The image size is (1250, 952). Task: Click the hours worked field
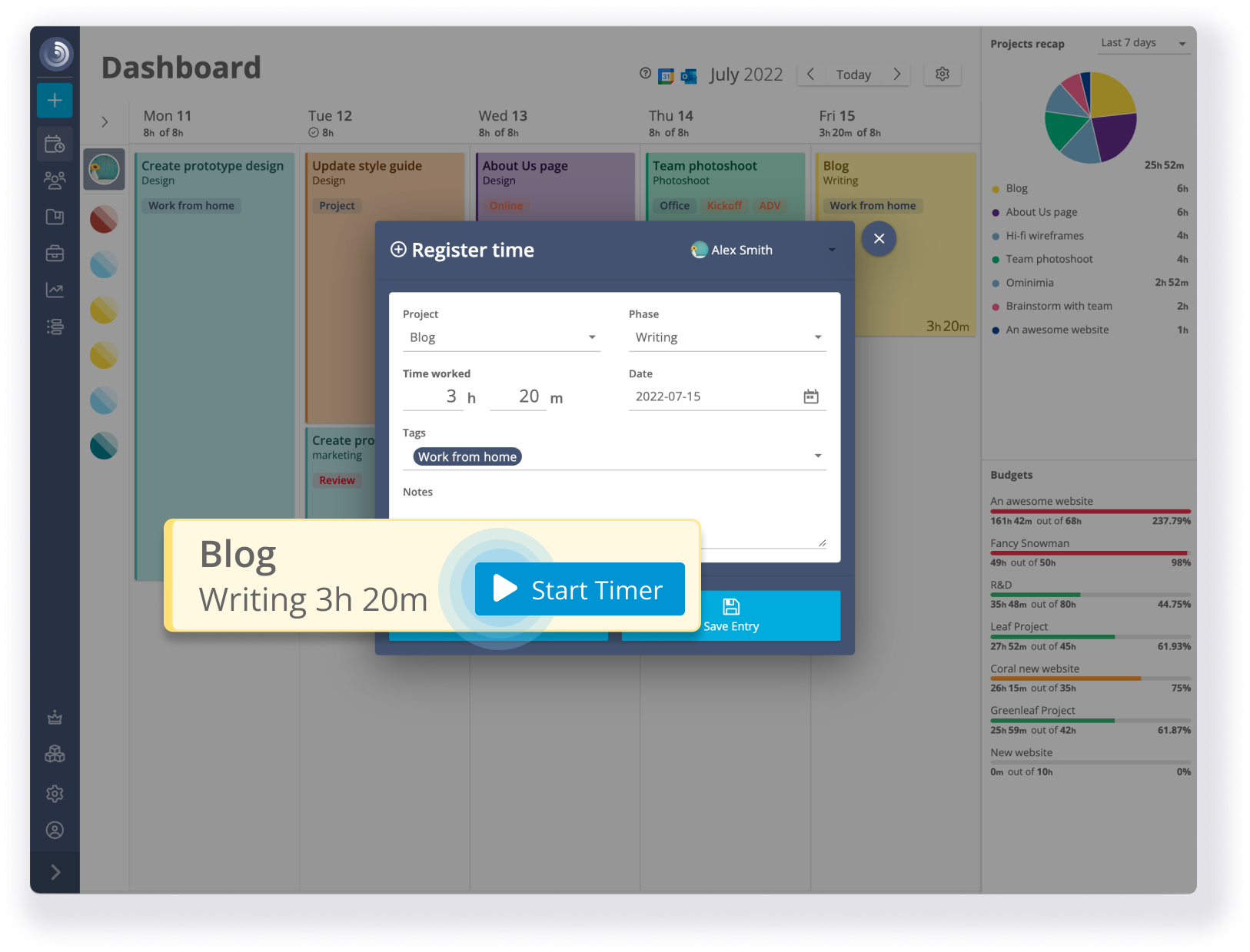434,396
